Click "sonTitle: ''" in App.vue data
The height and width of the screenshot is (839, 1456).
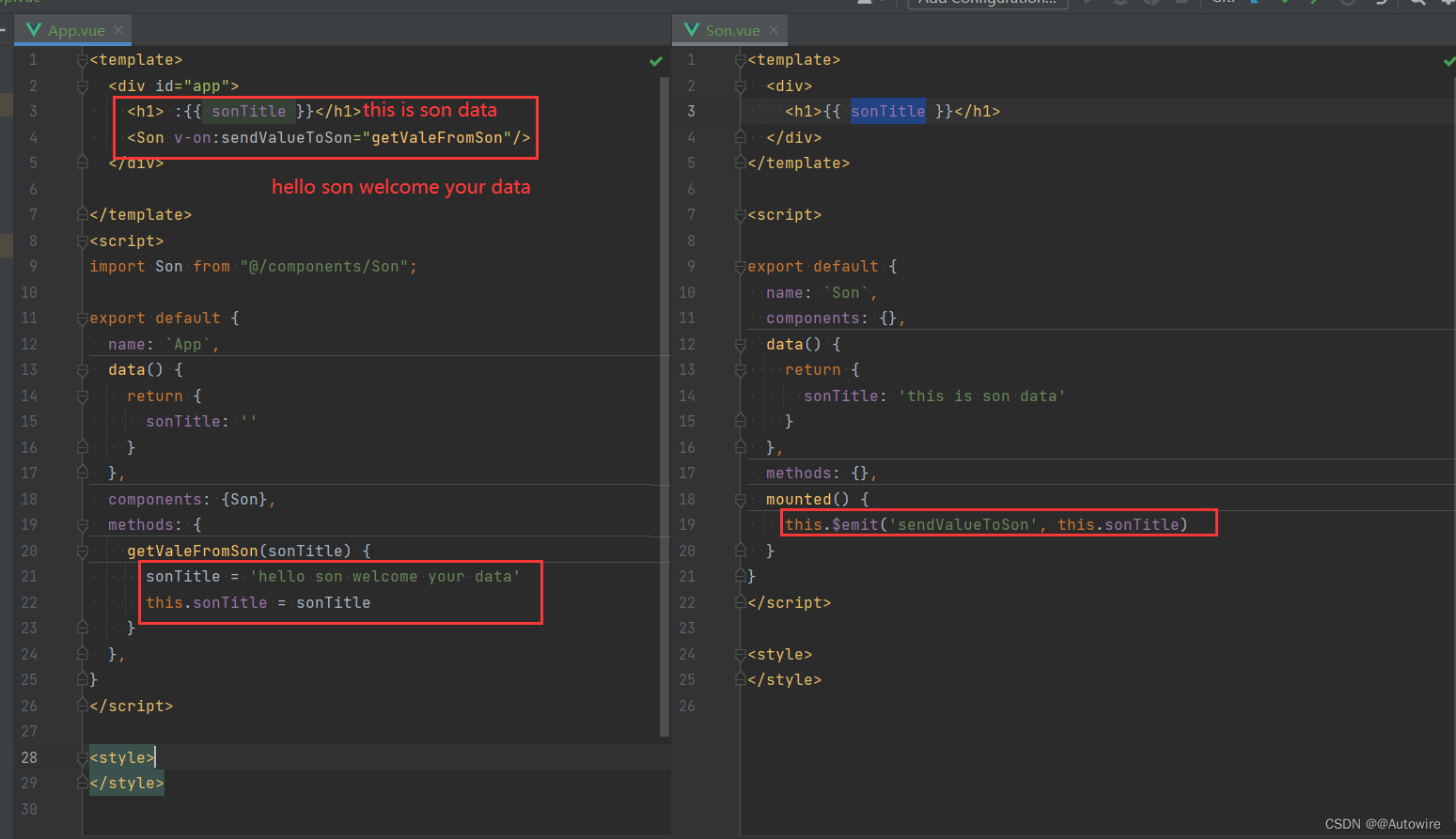(x=201, y=422)
